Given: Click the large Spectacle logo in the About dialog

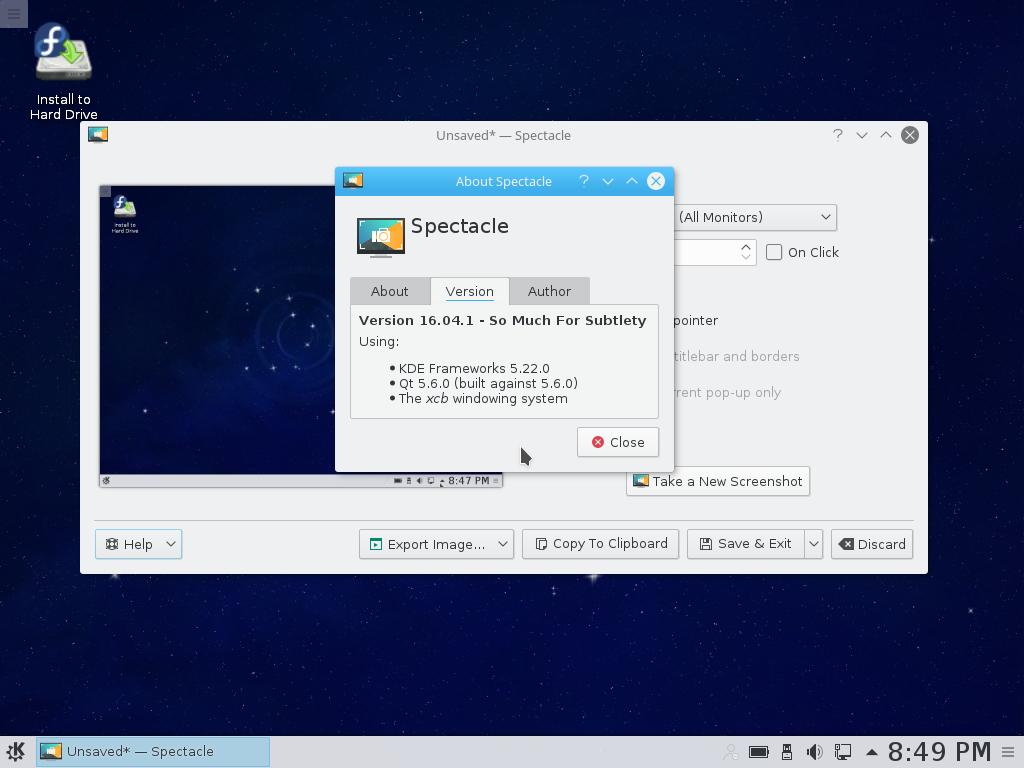Looking at the screenshot, I should pyautogui.click(x=381, y=237).
